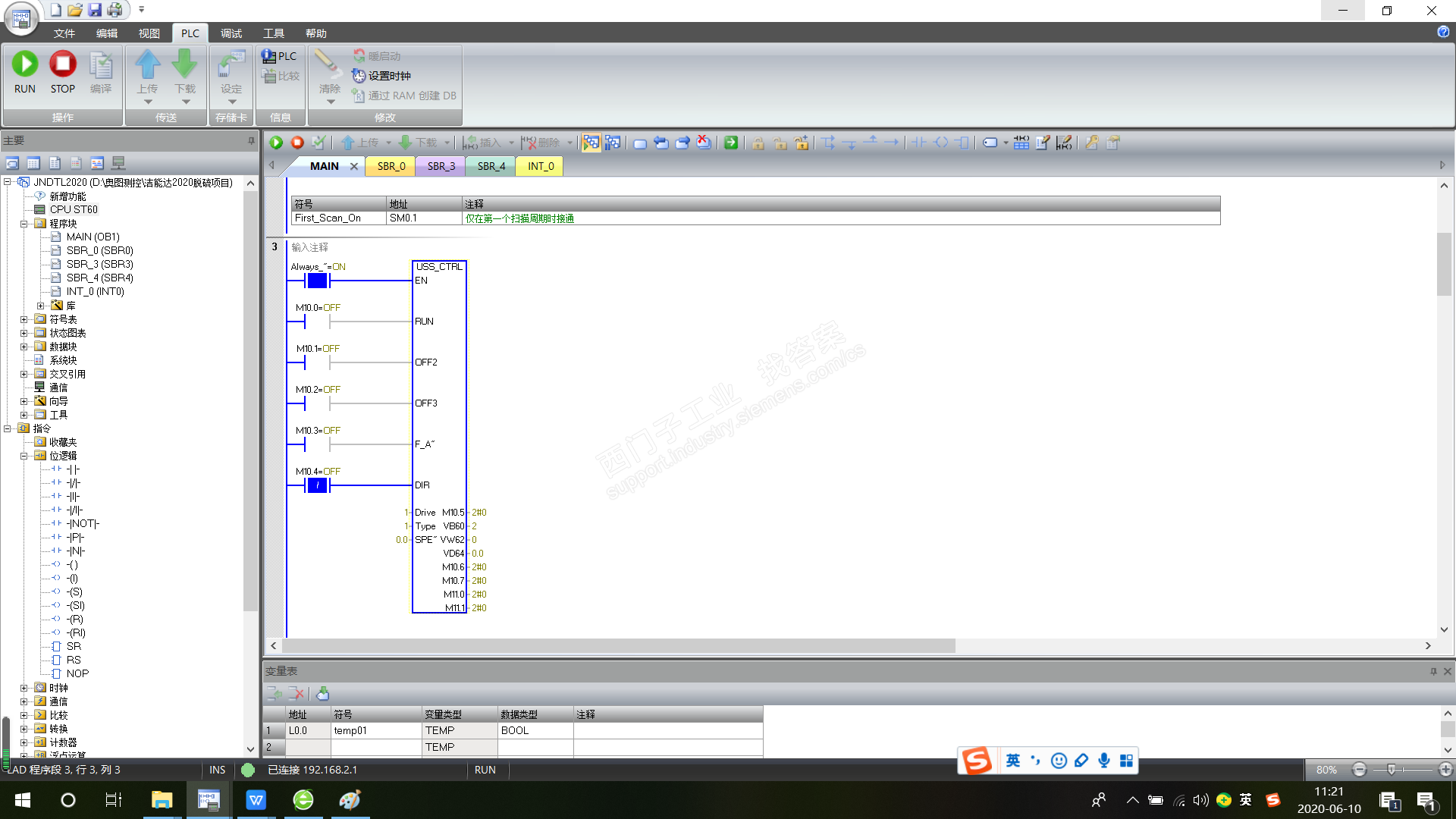
Task: Open the 调试 ribbon tab
Action: (x=231, y=33)
